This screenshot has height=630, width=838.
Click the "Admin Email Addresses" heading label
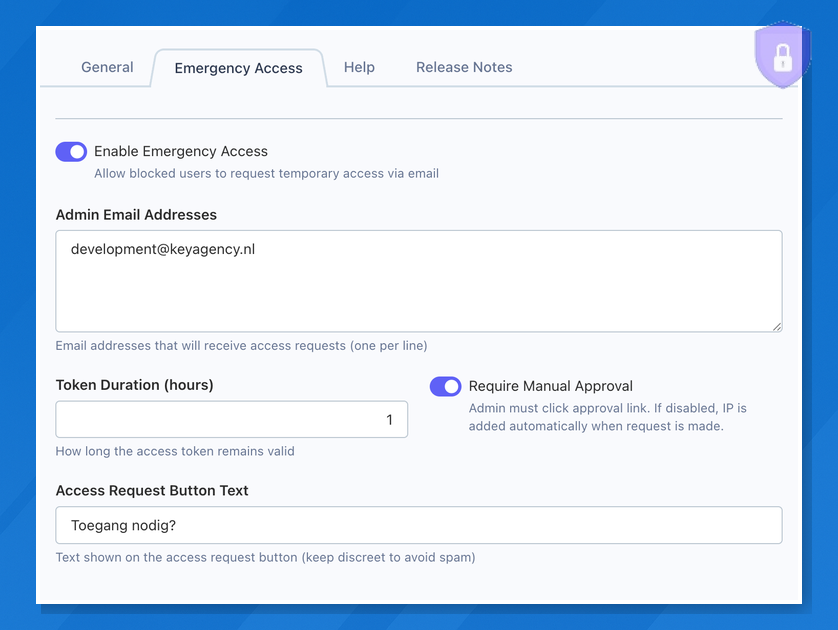[136, 214]
